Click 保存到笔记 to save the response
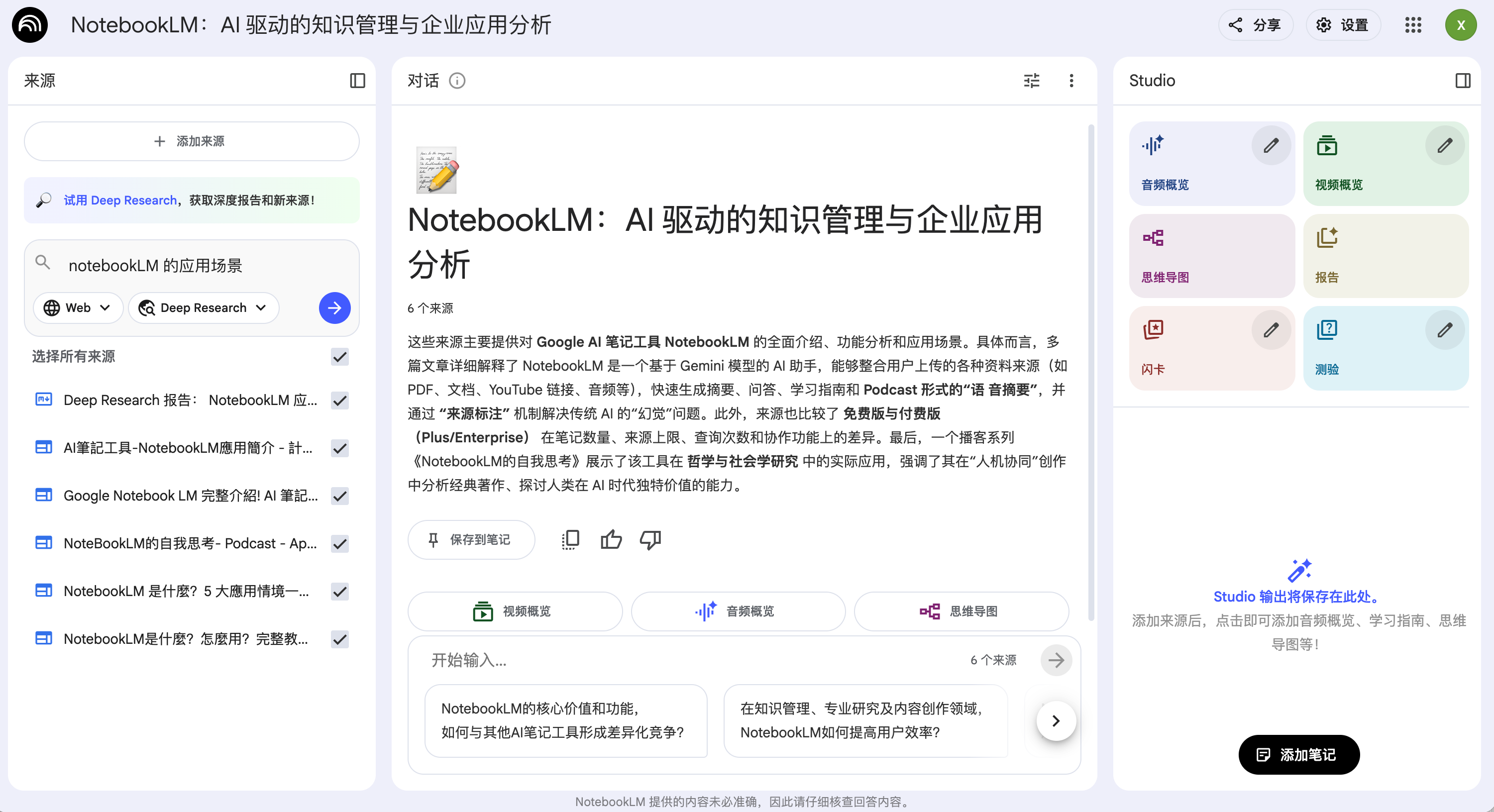Screen dimensions: 1494x812 471,539
